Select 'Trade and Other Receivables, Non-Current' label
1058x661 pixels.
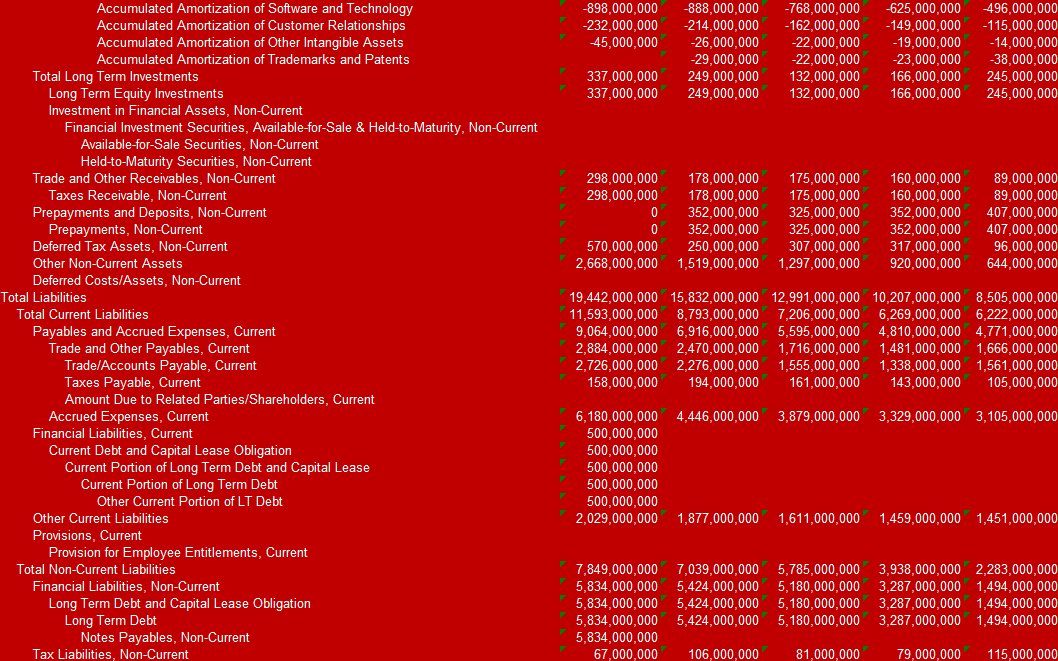coord(154,179)
